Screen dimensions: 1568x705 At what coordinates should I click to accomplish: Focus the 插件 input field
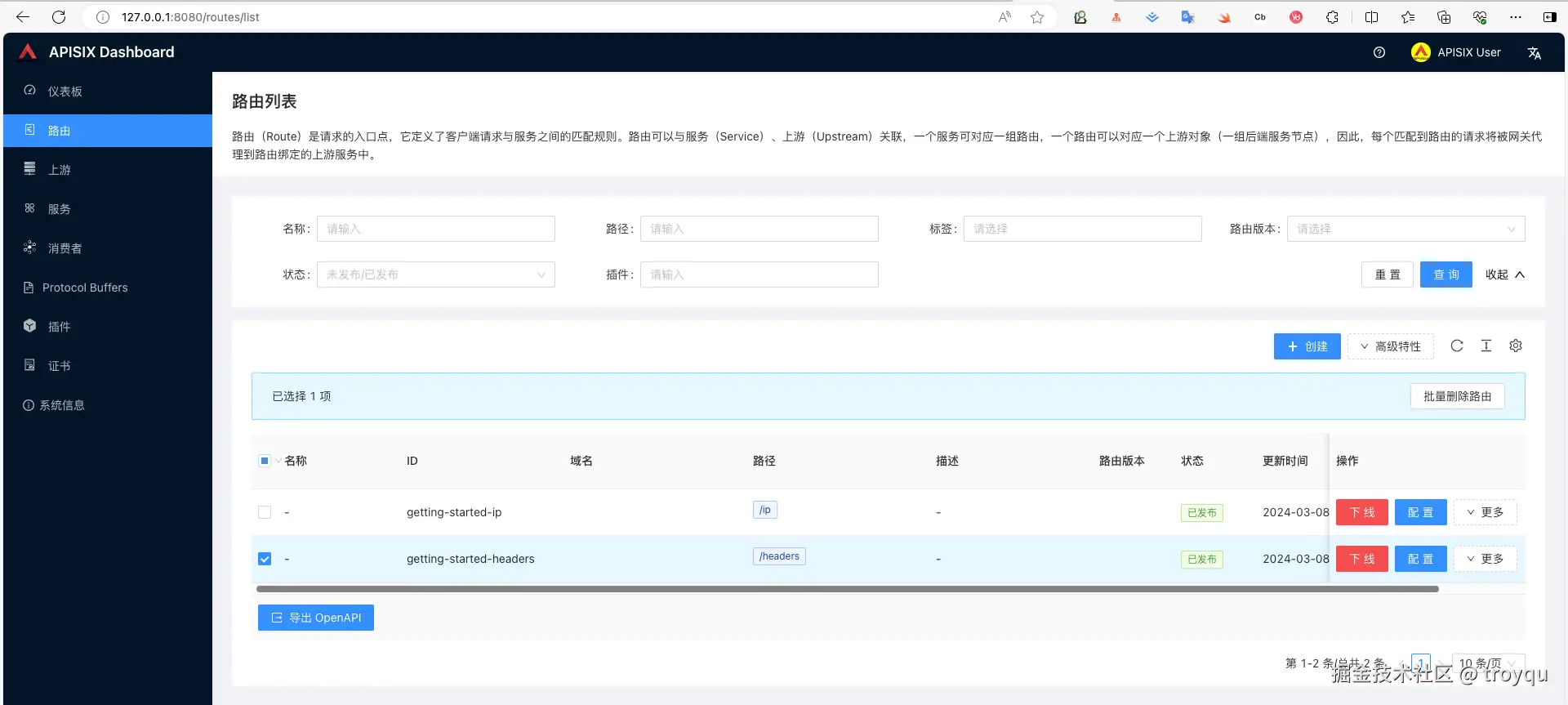point(759,274)
